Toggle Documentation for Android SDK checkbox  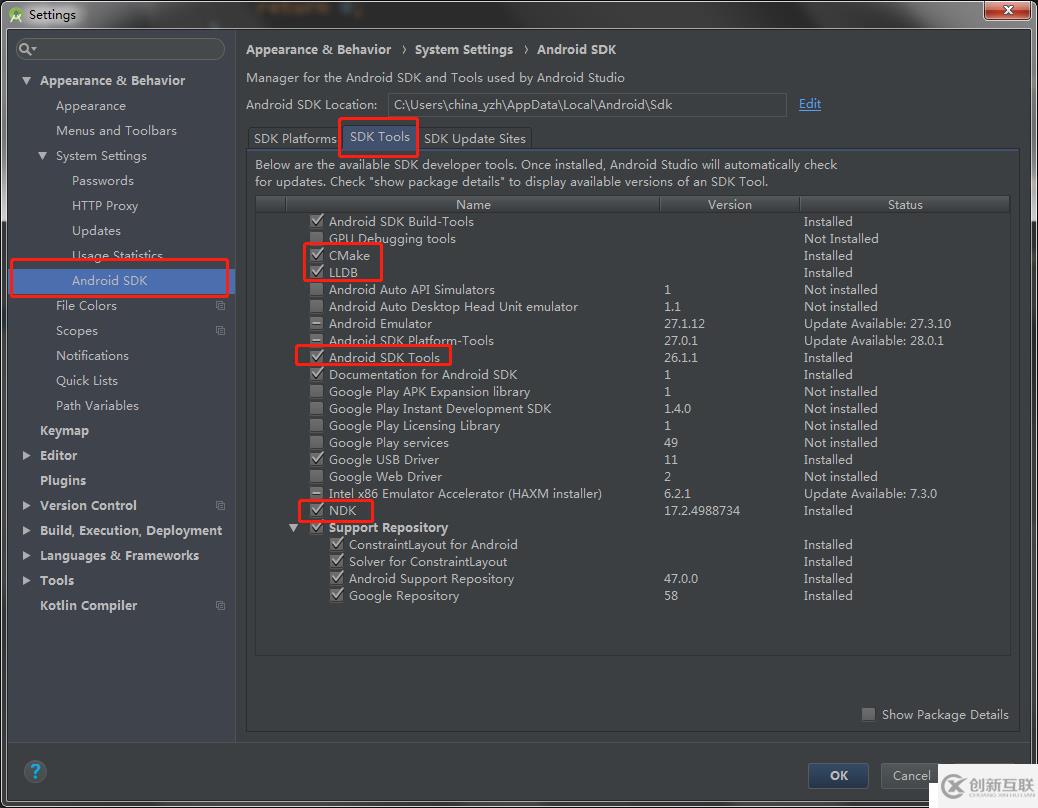(x=317, y=374)
